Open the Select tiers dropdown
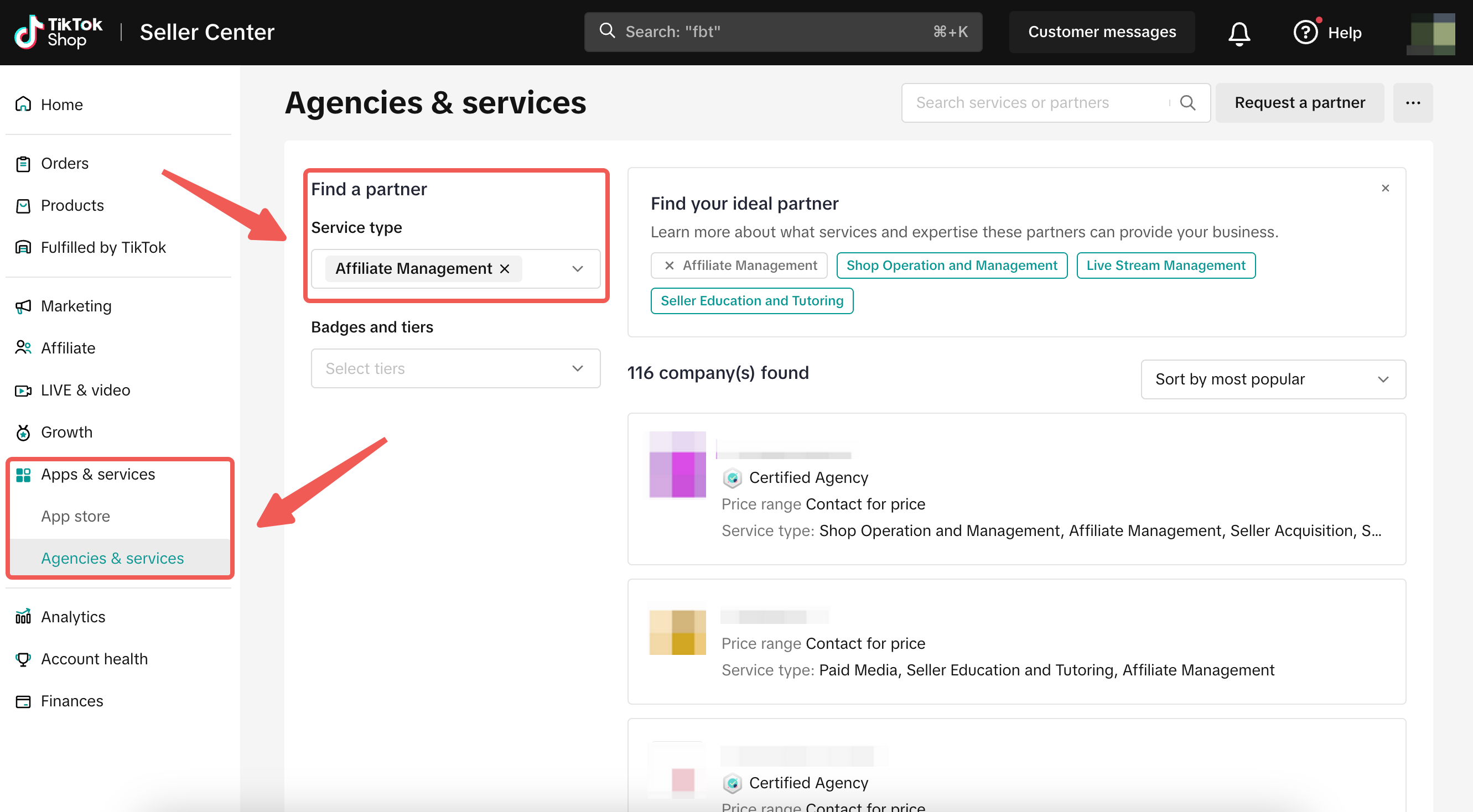 click(x=455, y=368)
